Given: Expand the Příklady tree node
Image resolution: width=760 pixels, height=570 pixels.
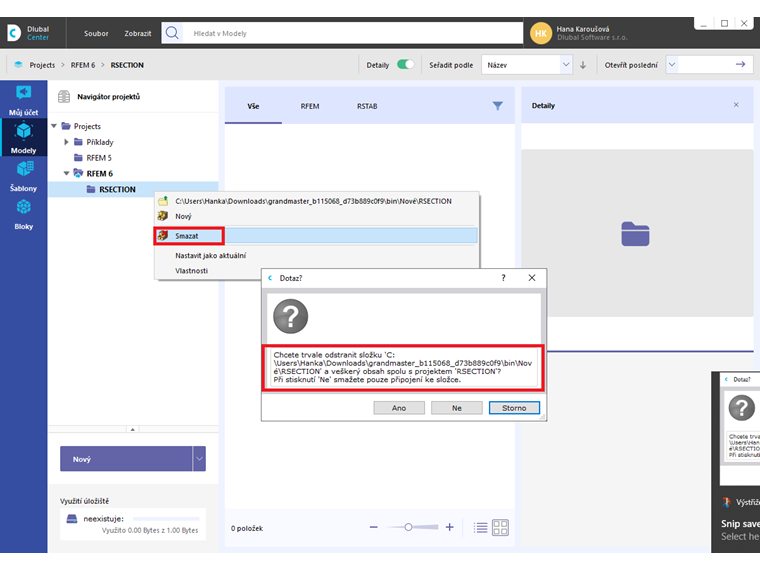Looking at the screenshot, I should coord(66,142).
